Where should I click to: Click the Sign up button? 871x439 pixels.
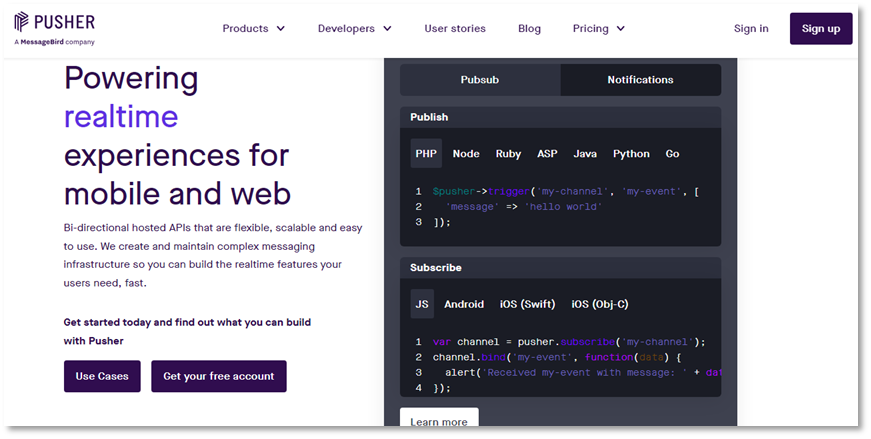click(x=821, y=29)
